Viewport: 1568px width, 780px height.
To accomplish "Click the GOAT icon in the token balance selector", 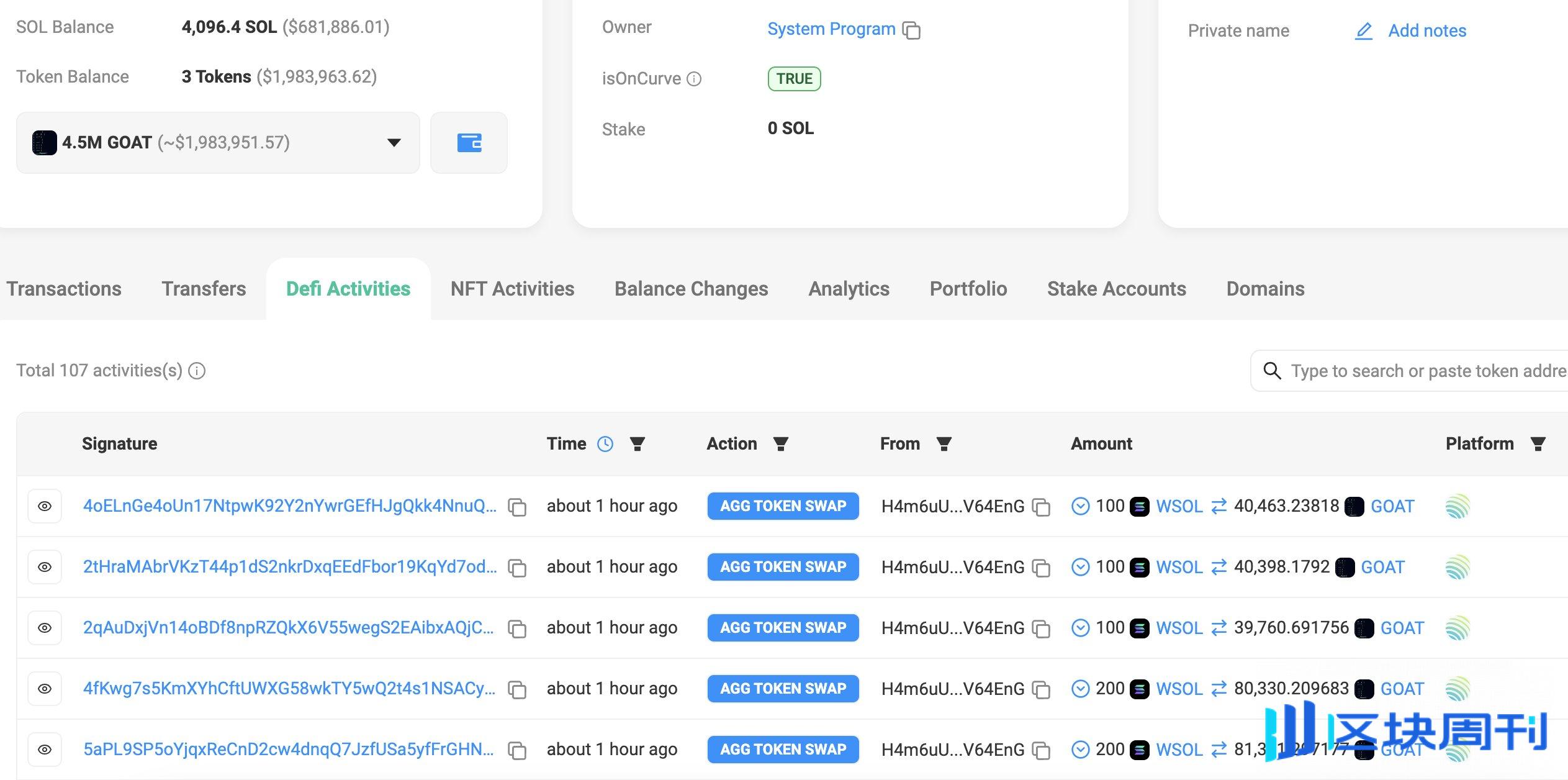I will pos(44,143).
